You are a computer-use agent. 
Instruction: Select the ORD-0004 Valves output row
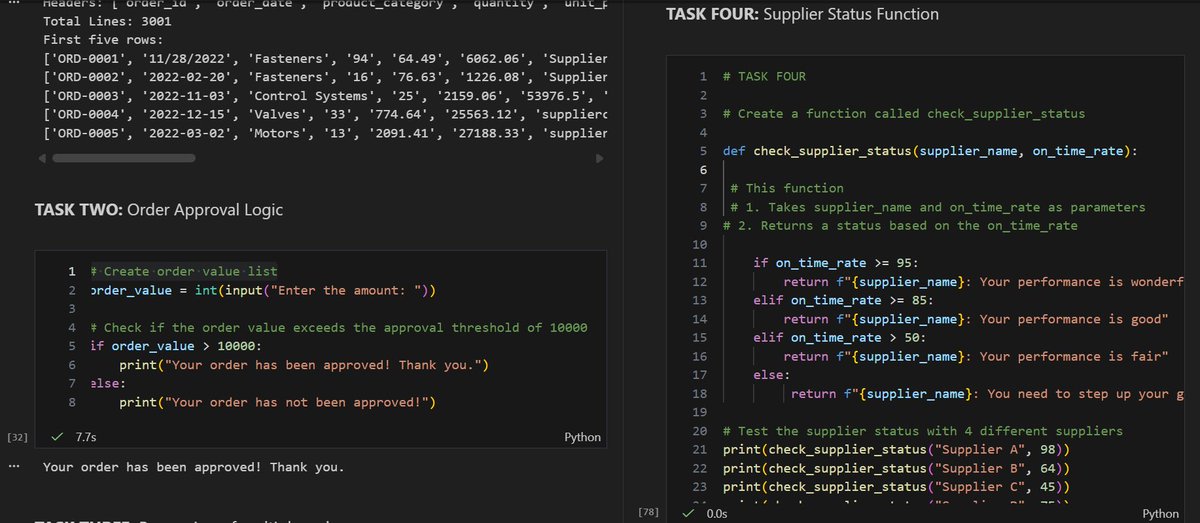(327, 115)
